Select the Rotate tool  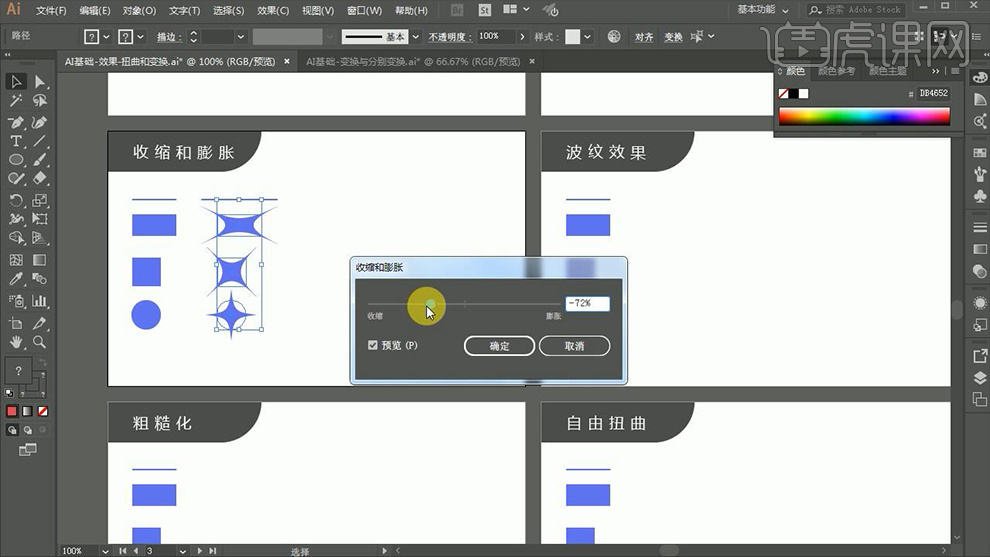pos(16,200)
